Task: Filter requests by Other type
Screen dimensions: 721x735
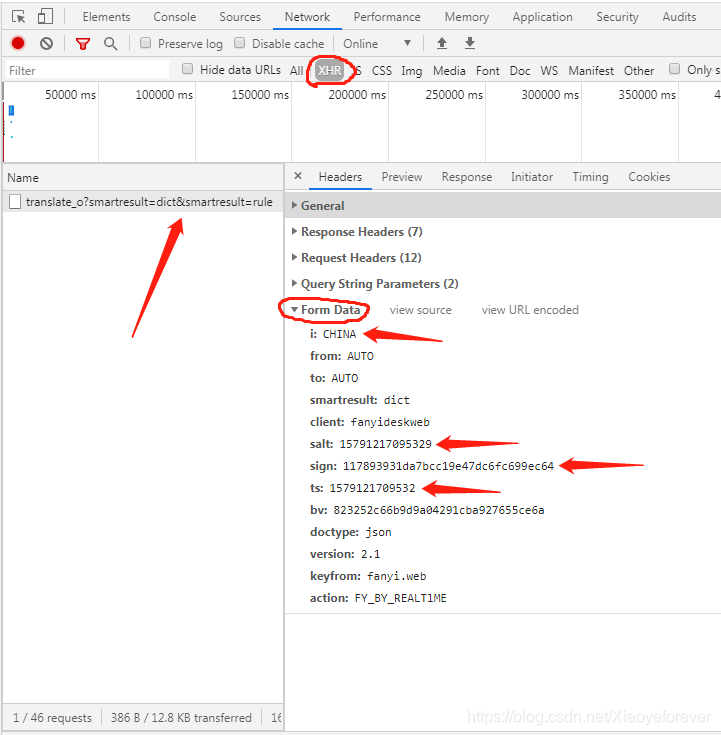Action: (638, 71)
